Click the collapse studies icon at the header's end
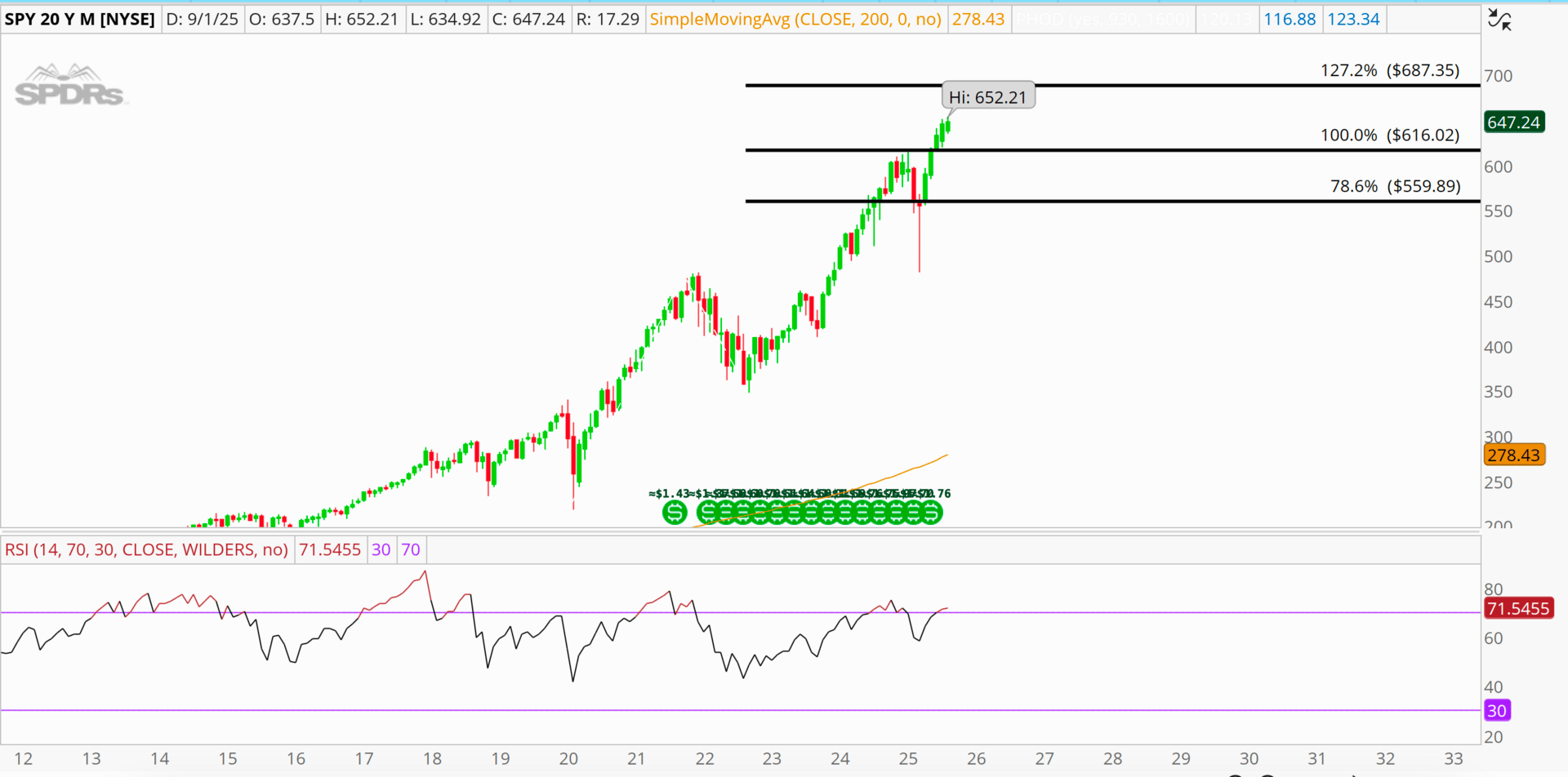The image size is (1568, 777). (1499, 19)
